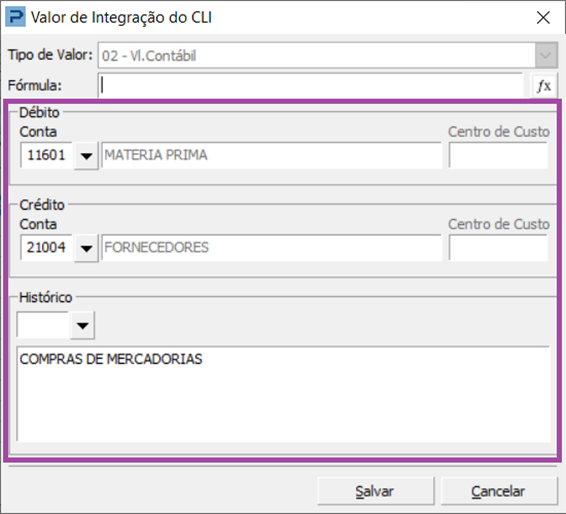Click the FORNECEDORES description field

click(x=271, y=248)
